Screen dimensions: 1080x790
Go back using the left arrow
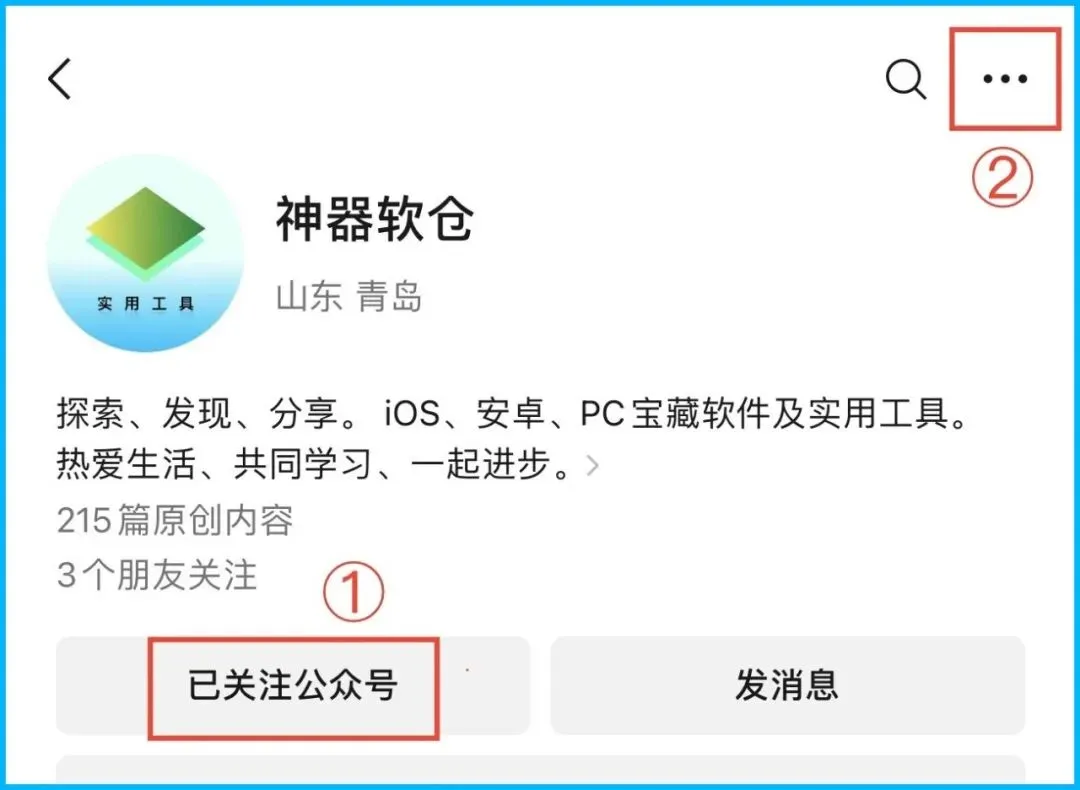(59, 79)
